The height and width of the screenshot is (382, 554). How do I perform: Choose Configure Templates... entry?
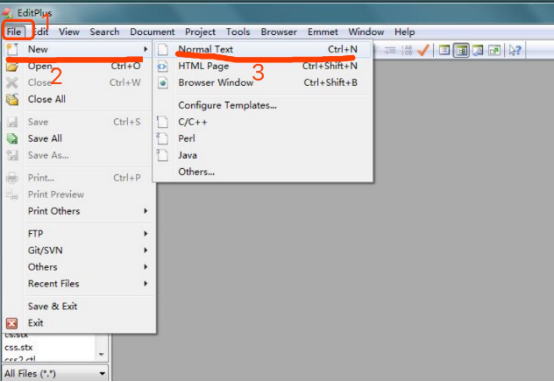(227, 105)
